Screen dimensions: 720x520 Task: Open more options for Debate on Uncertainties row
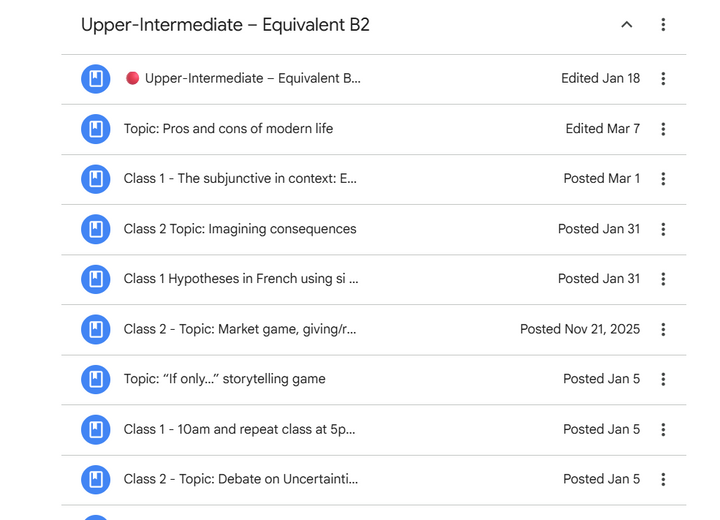663,479
